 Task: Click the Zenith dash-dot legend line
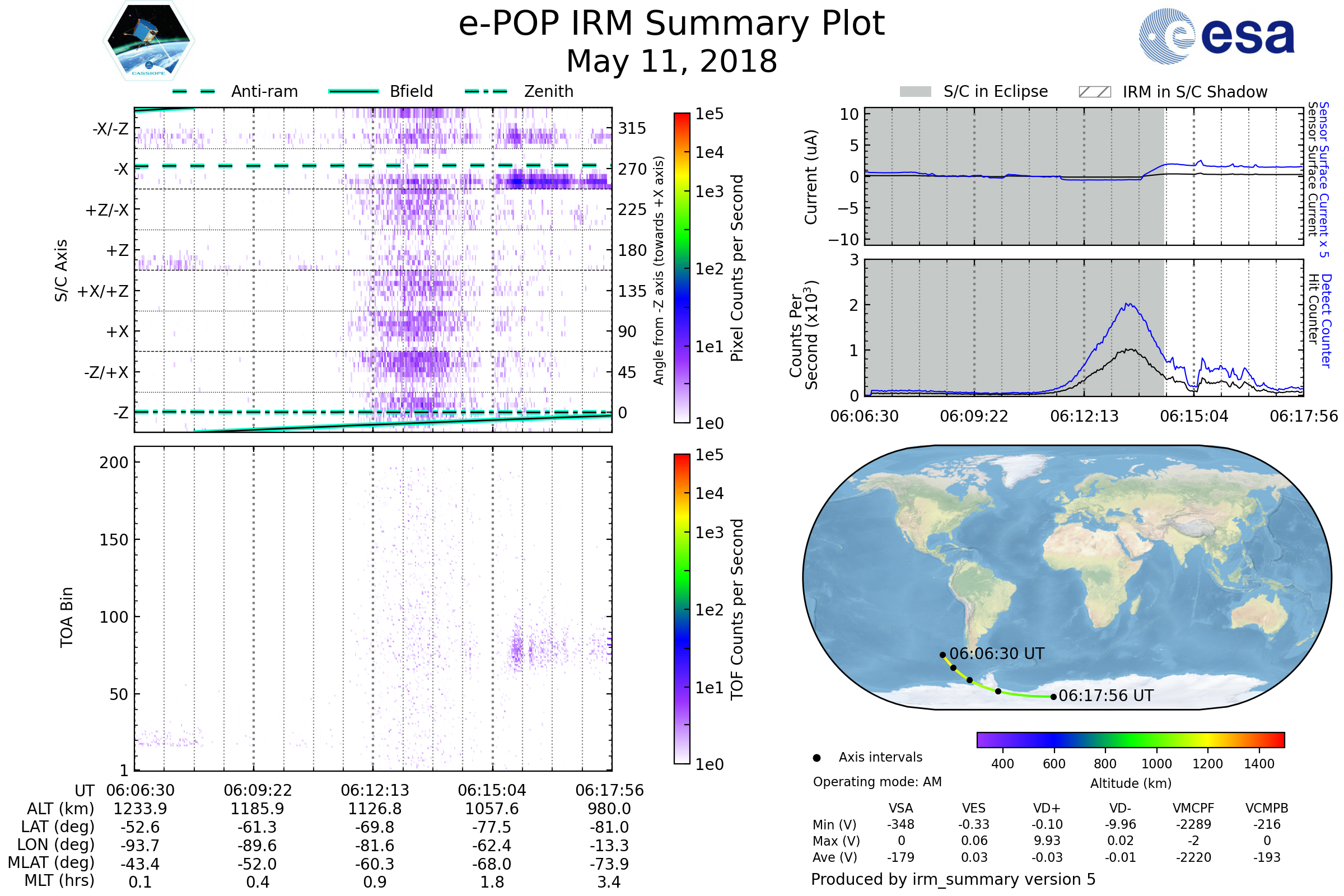click(486, 91)
